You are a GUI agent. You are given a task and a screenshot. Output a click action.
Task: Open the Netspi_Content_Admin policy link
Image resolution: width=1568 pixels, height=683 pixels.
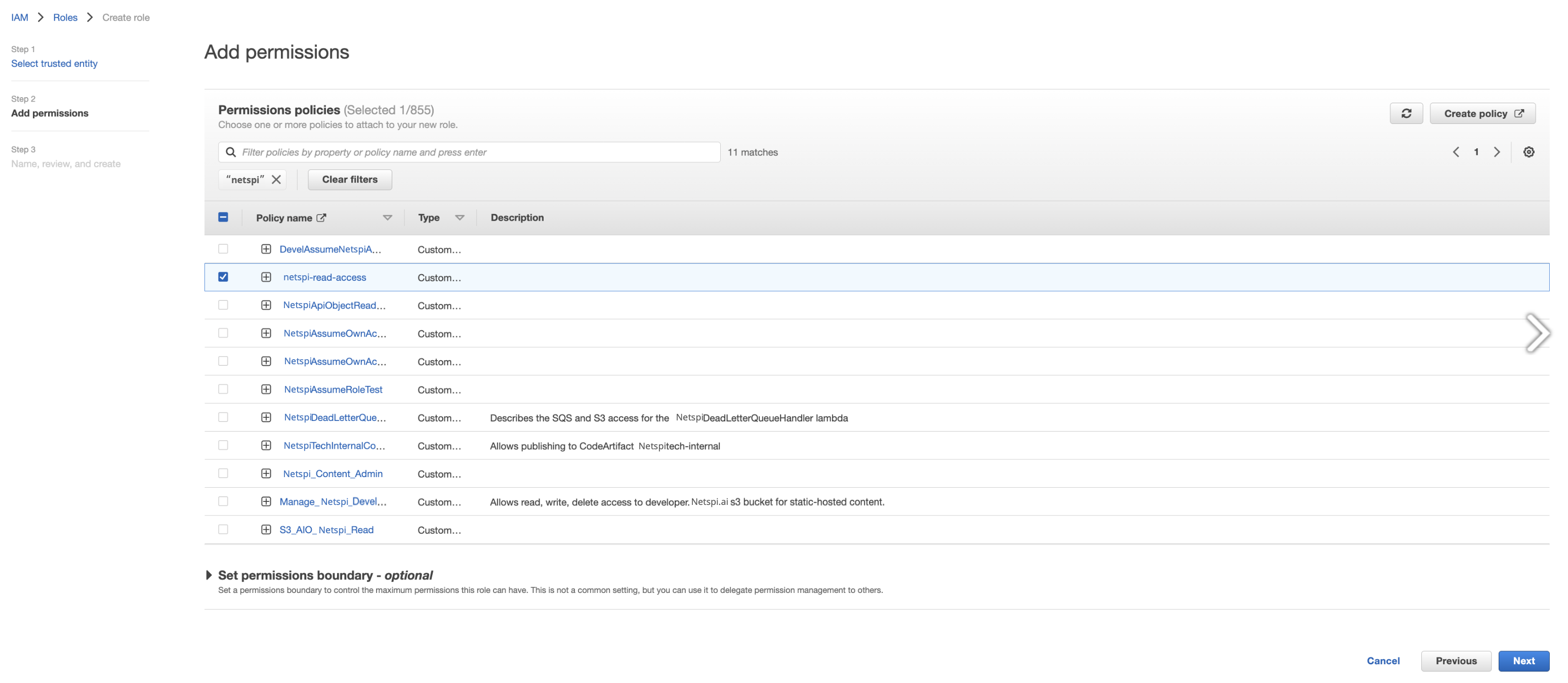(333, 473)
